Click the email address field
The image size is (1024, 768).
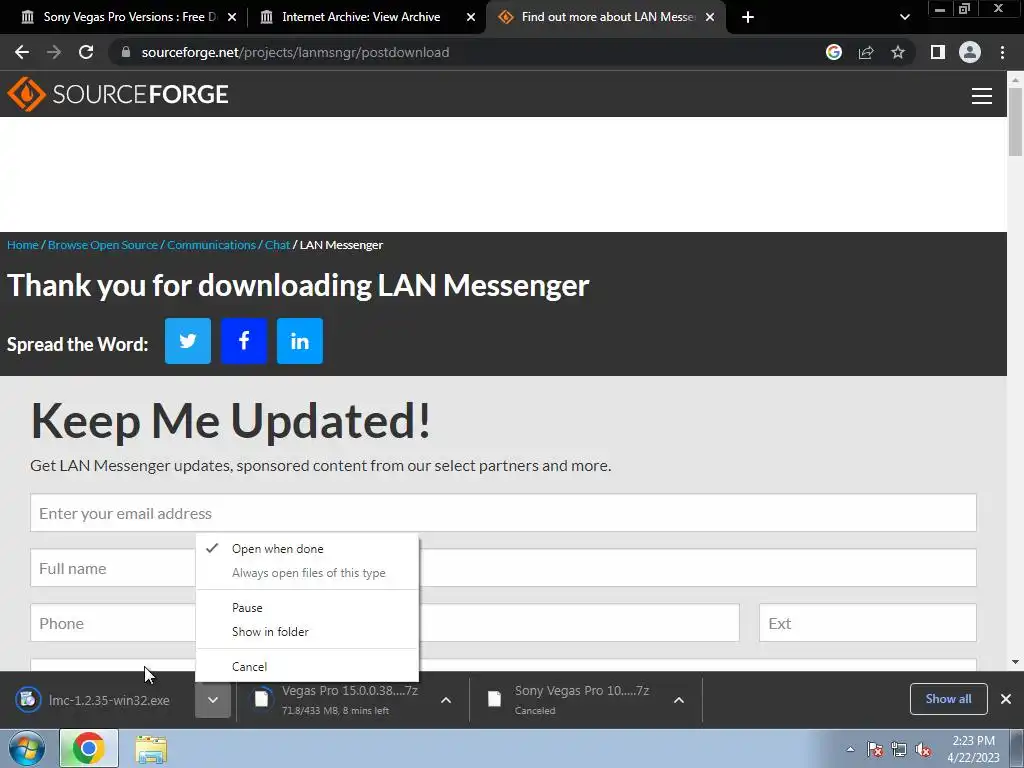(503, 513)
